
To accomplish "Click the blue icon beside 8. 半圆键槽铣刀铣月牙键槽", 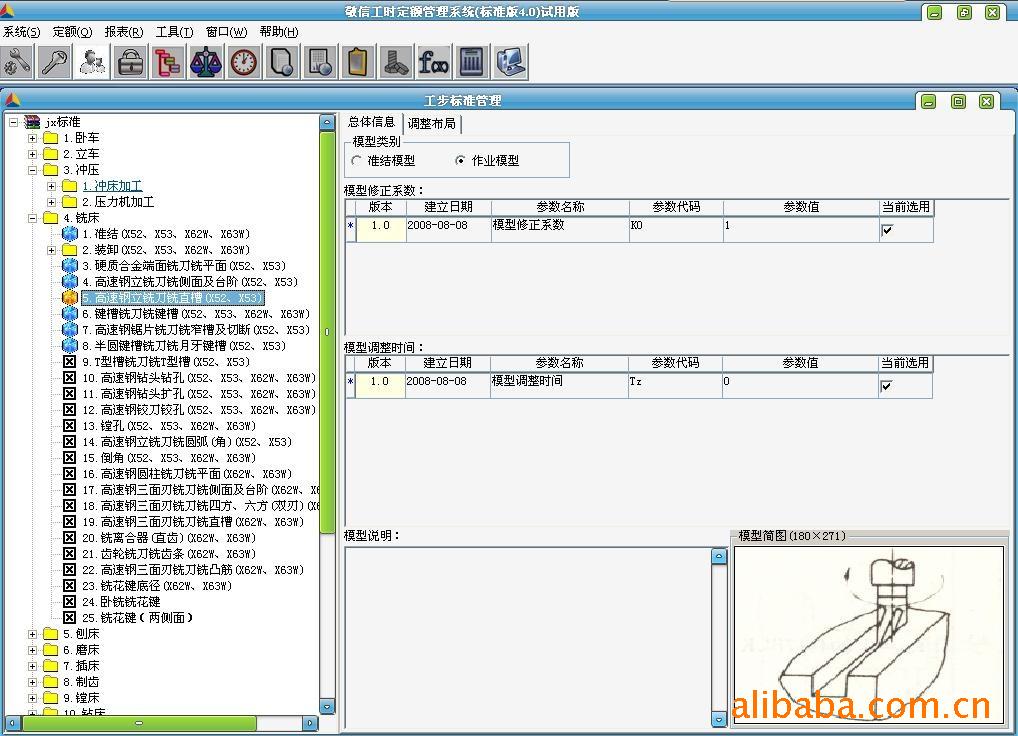I will click(x=69, y=346).
